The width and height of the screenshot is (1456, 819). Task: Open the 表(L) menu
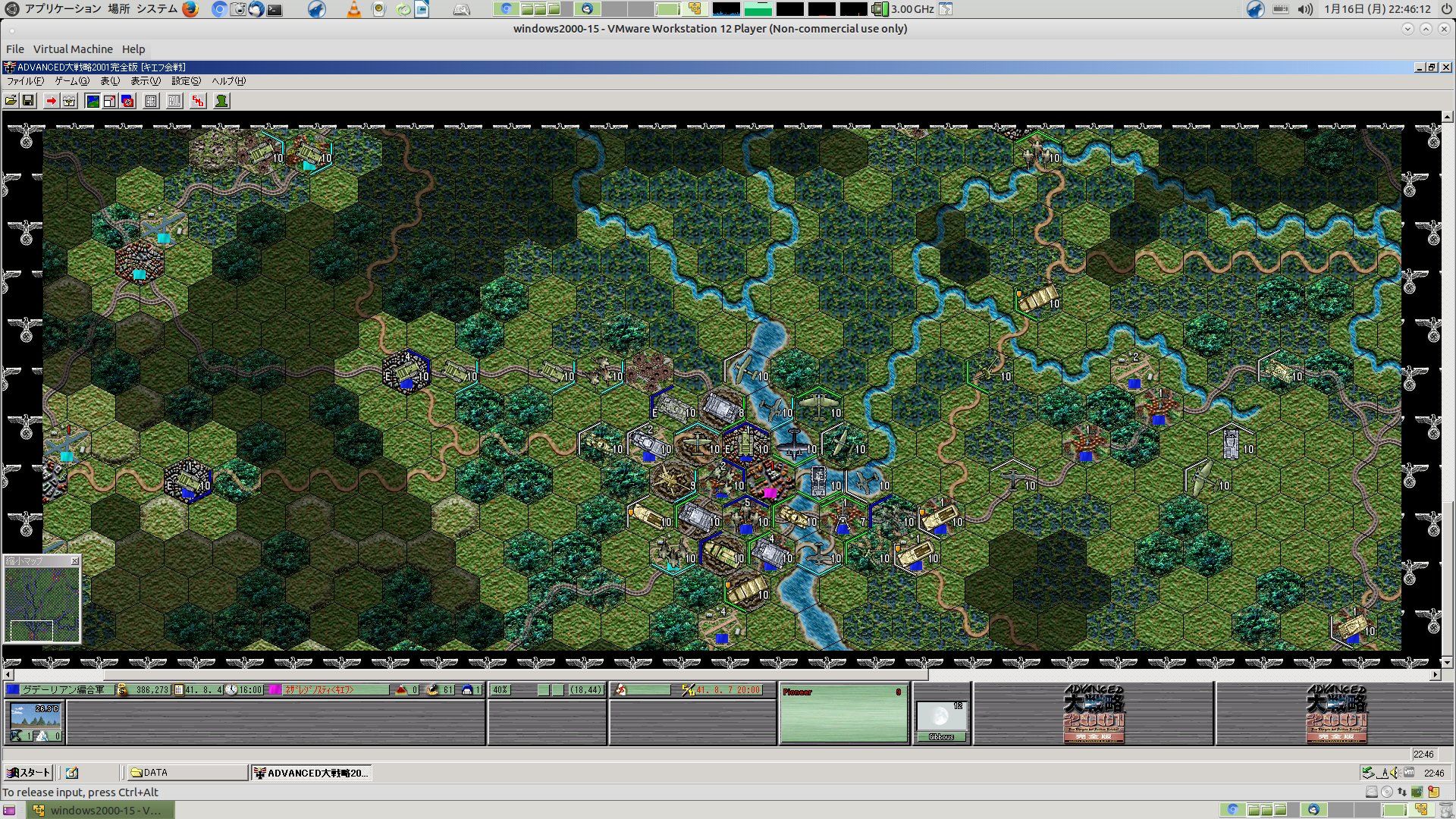pos(110,81)
